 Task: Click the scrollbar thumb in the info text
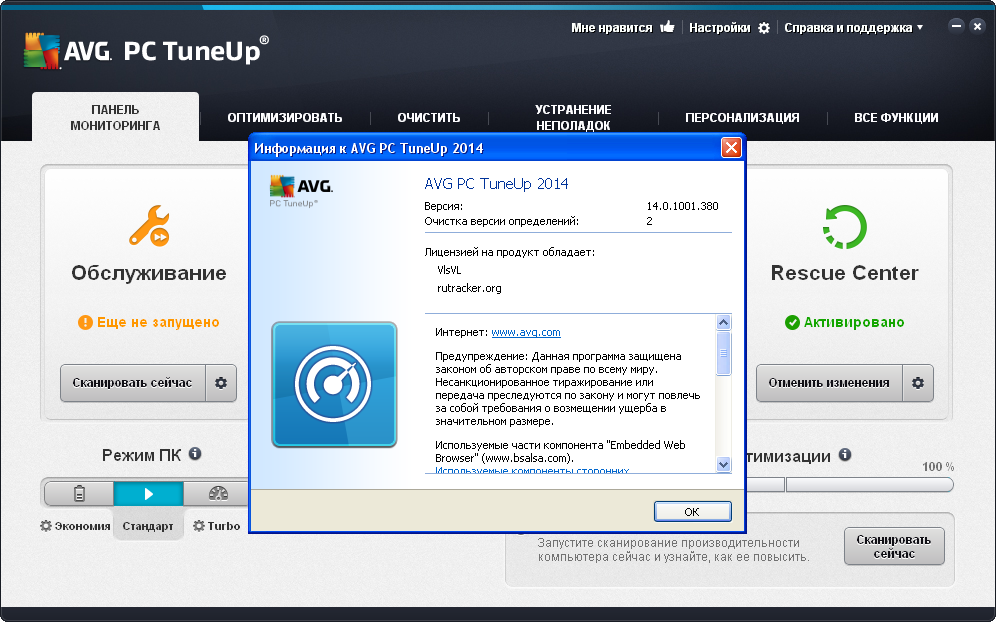click(x=723, y=353)
